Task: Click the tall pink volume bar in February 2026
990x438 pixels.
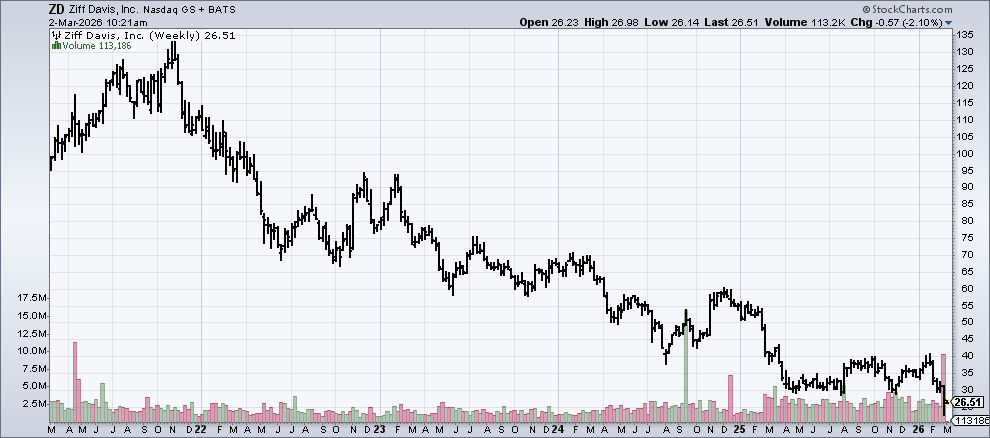Action: [943, 388]
